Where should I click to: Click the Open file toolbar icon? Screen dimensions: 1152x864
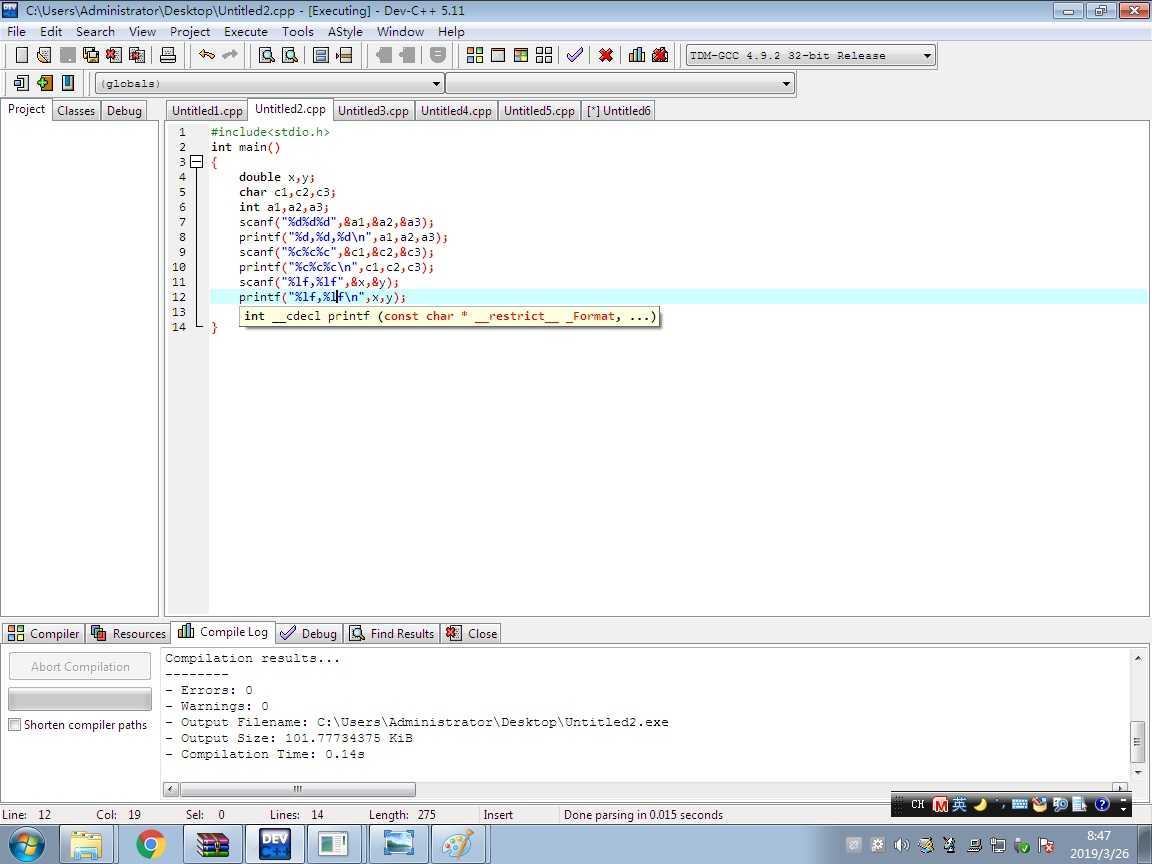pos(44,55)
